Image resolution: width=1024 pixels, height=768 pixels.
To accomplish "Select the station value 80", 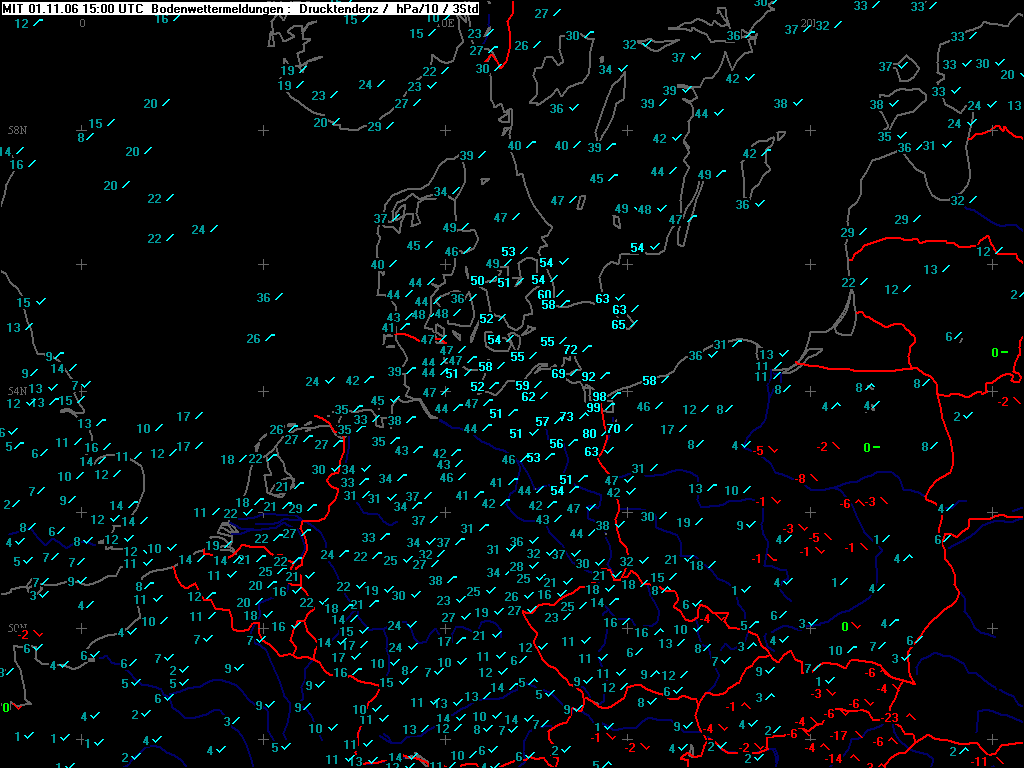I will click(x=589, y=434).
